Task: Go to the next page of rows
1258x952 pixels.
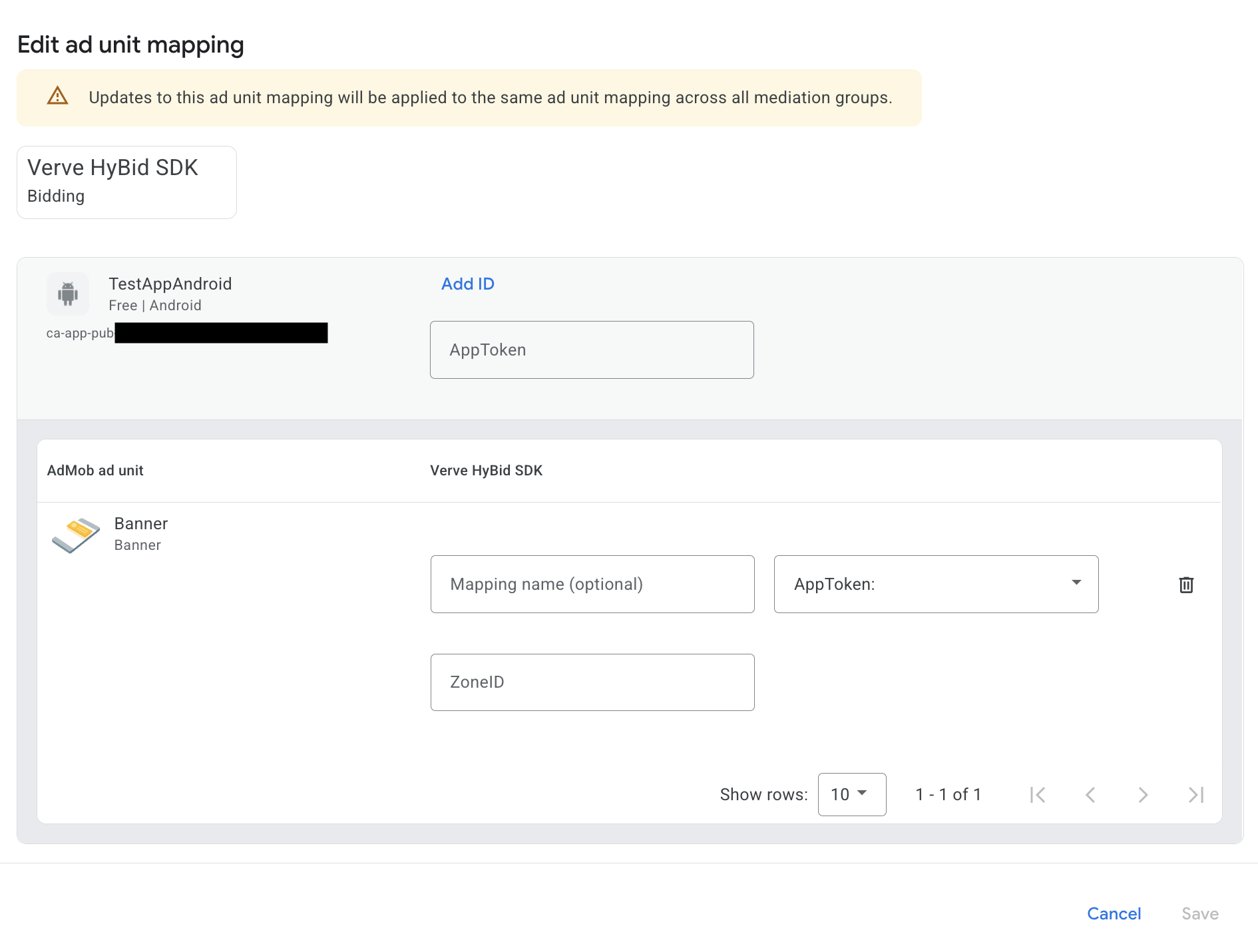Action: [x=1143, y=794]
